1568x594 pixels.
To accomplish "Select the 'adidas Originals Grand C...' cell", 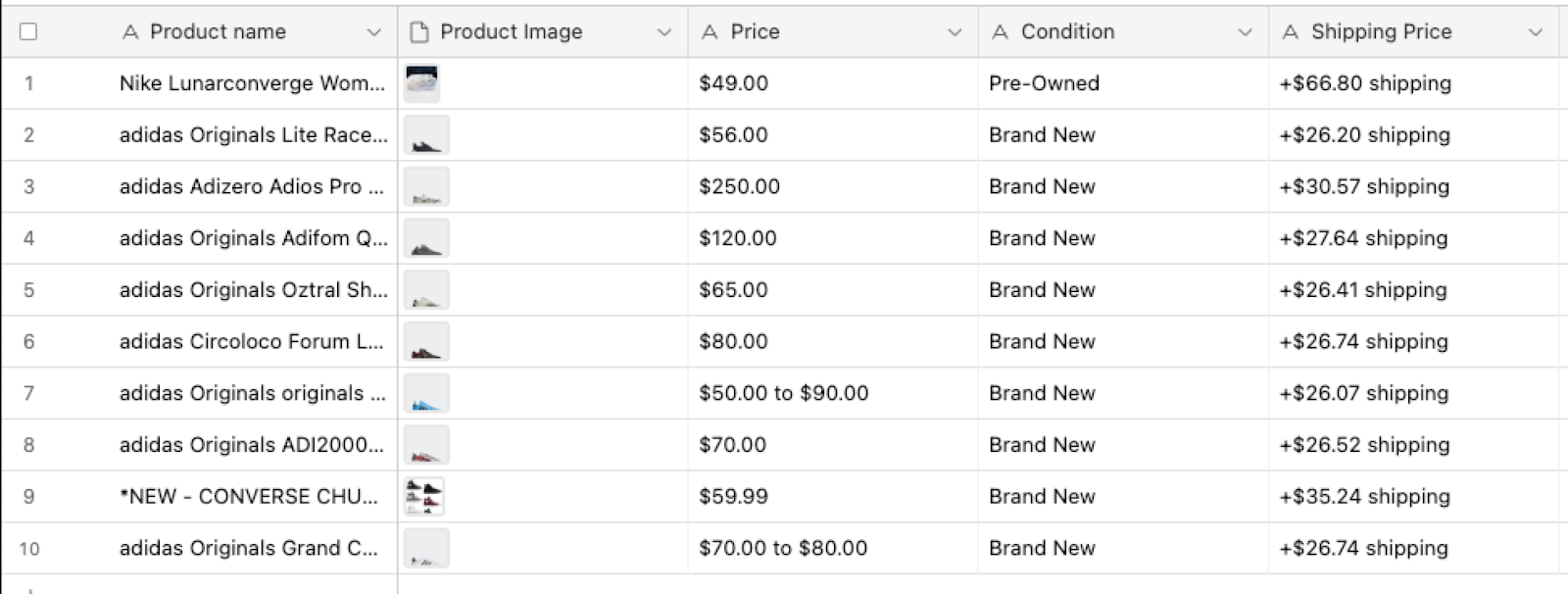I will 252,549.
